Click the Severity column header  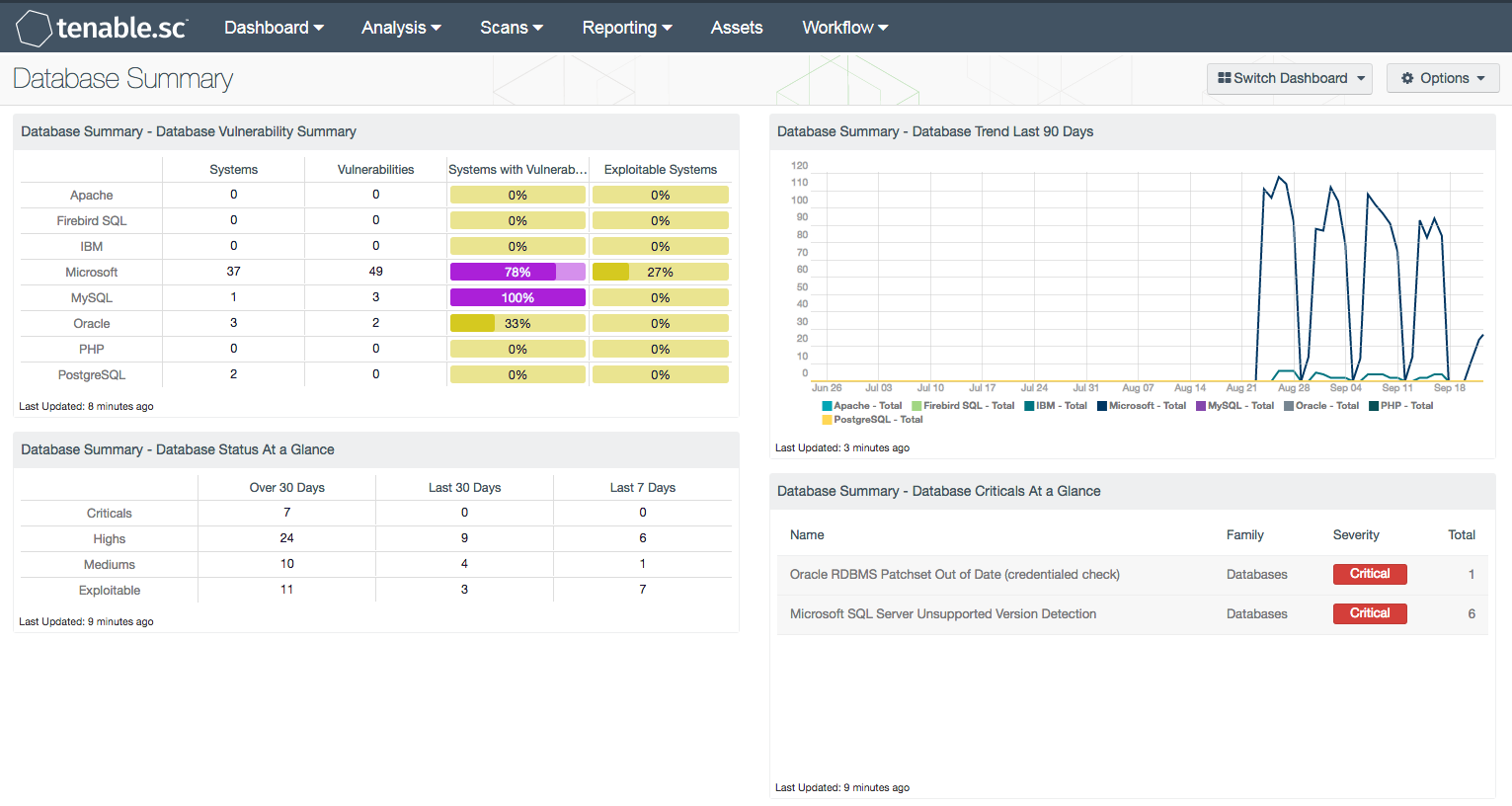click(x=1356, y=534)
